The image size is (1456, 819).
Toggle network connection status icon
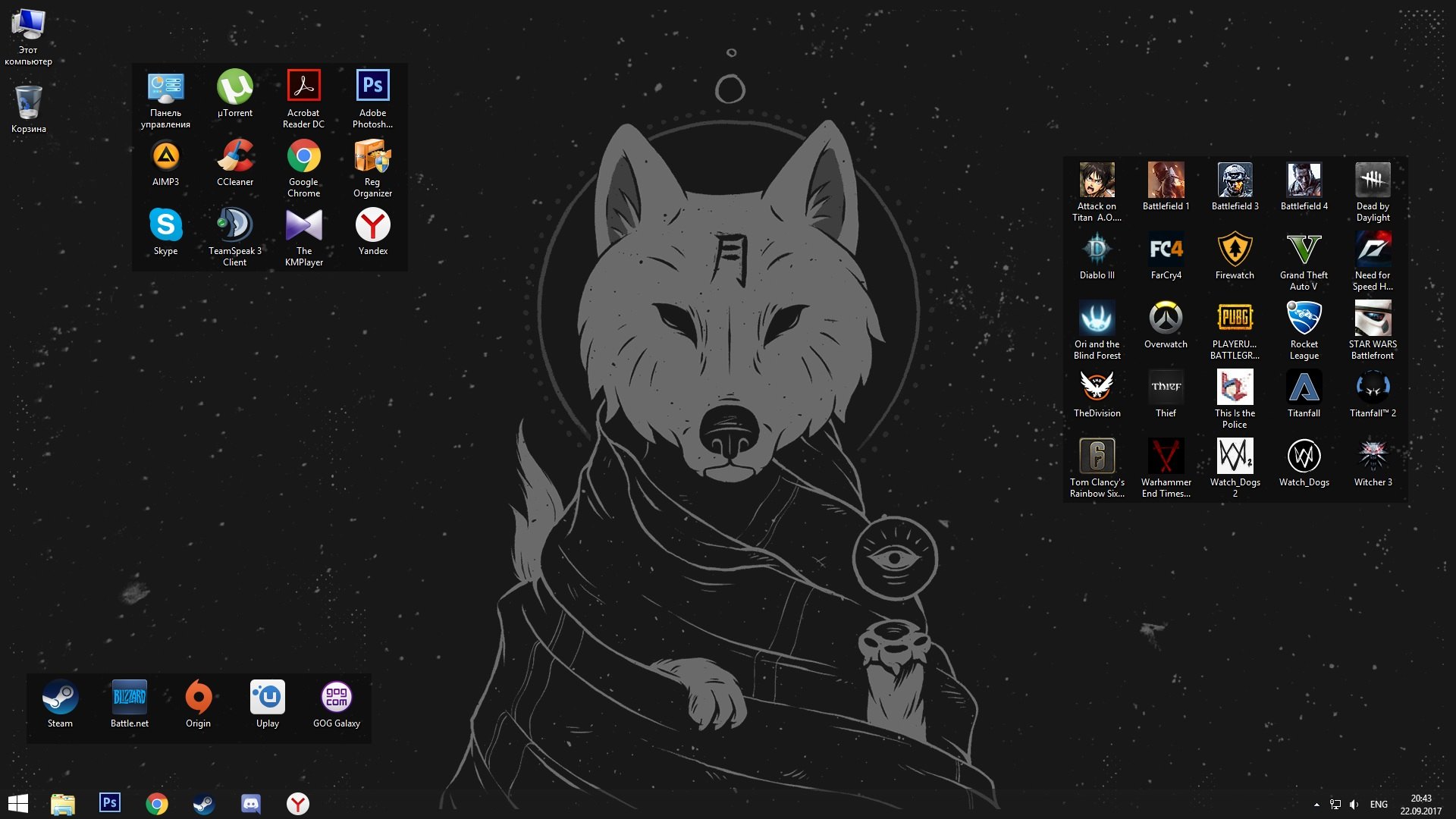pyautogui.click(x=1335, y=803)
